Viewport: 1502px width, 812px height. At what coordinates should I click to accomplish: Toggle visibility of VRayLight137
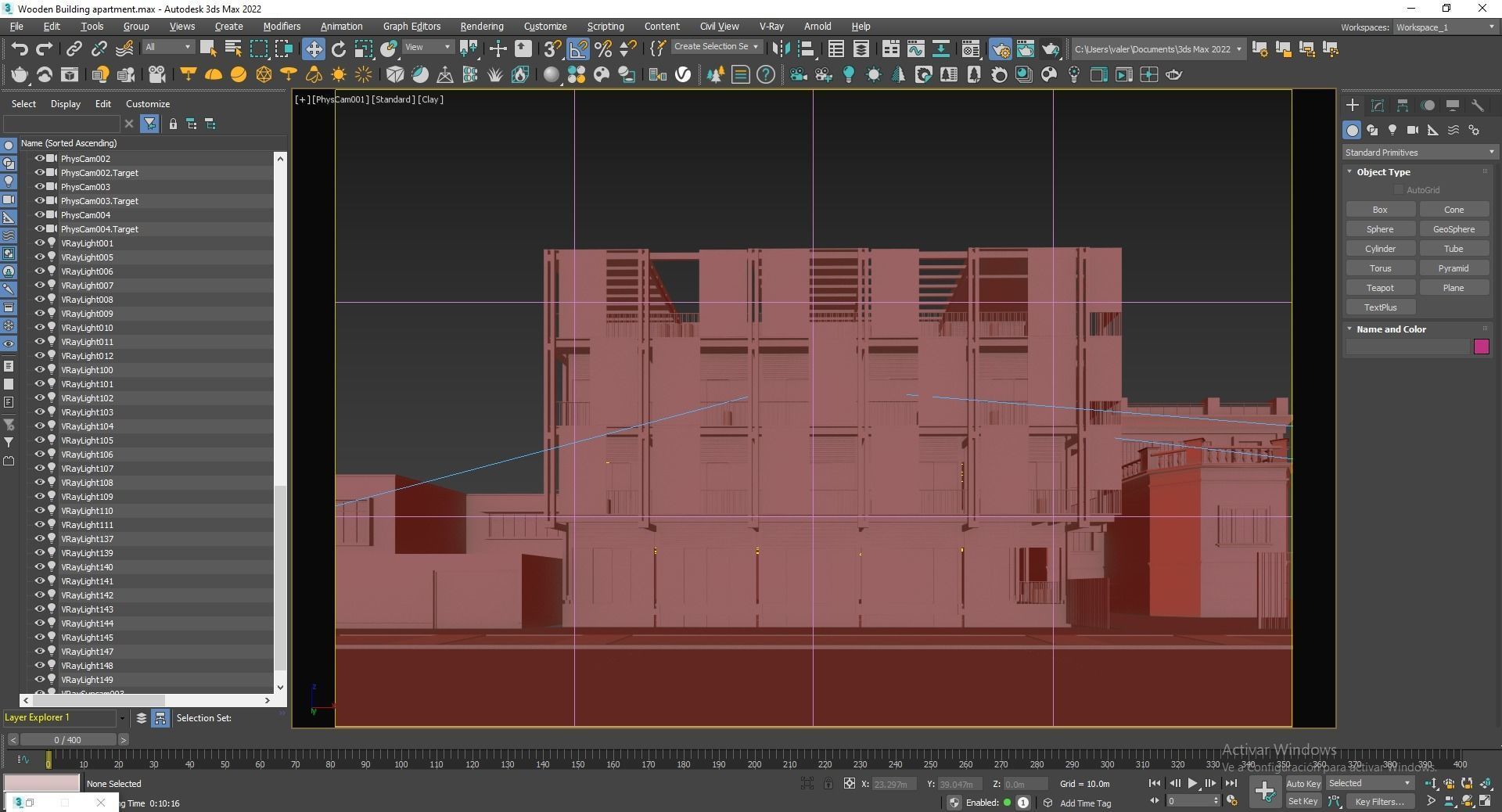click(x=39, y=538)
